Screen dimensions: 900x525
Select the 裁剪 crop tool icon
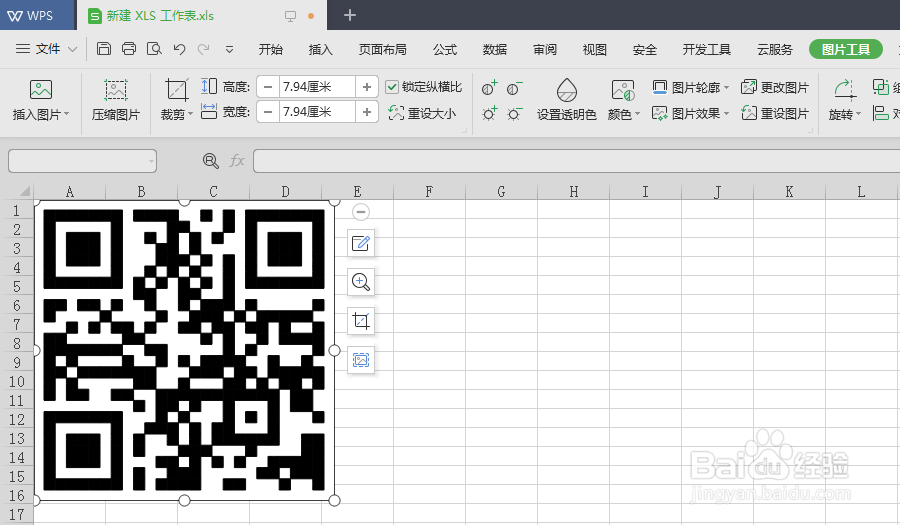tap(176, 90)
